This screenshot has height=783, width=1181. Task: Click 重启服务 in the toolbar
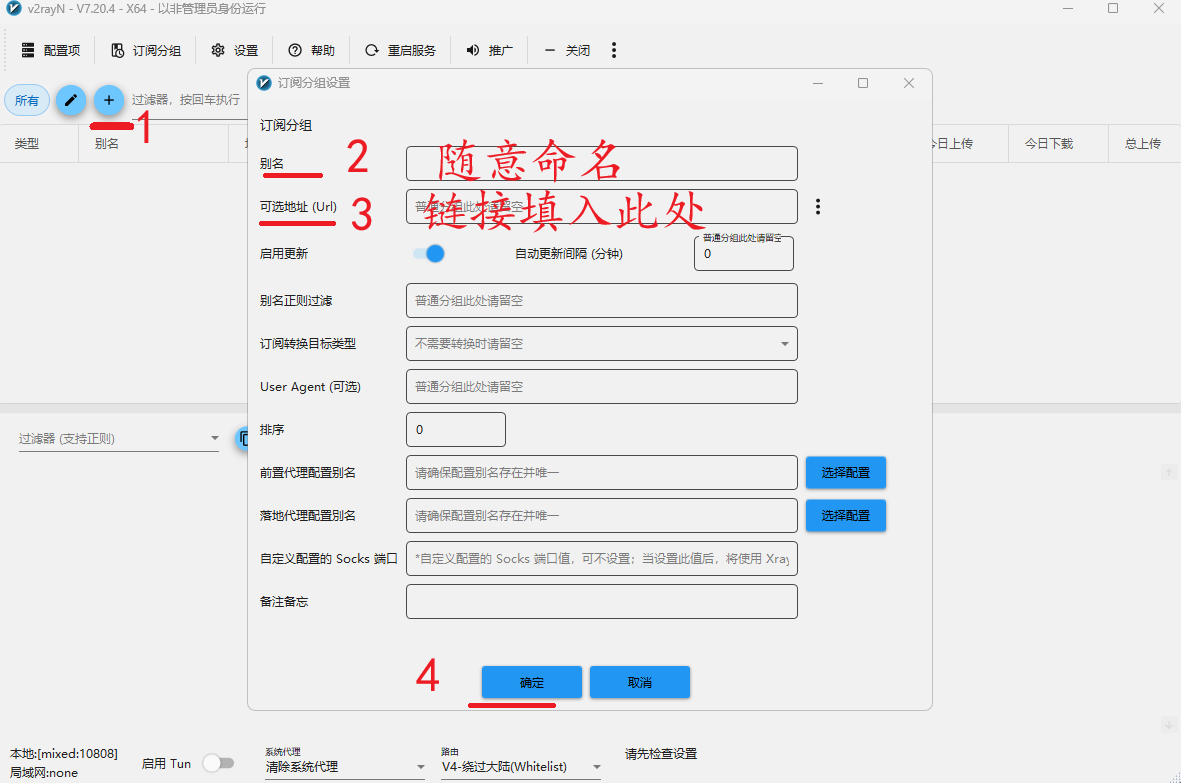click(x=400, y=50)
